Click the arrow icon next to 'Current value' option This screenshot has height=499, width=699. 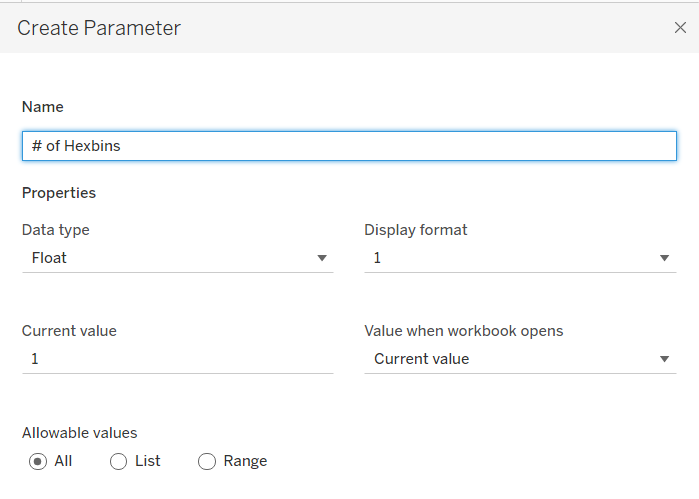point(664,359)
